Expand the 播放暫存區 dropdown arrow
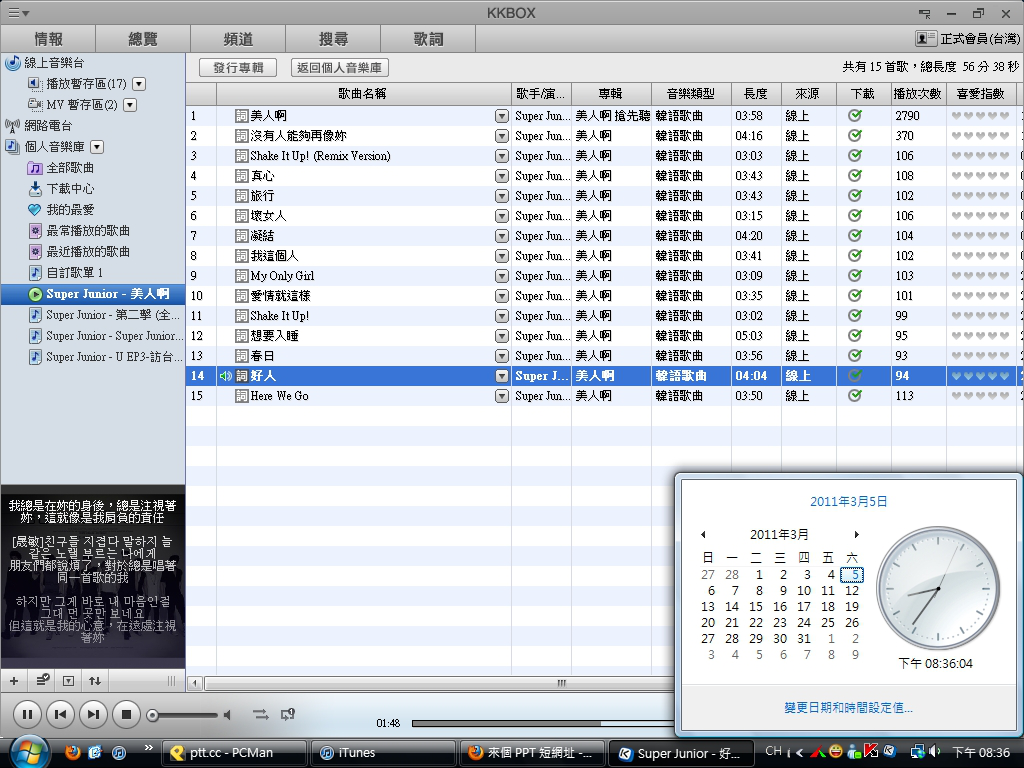 (139, 84)
